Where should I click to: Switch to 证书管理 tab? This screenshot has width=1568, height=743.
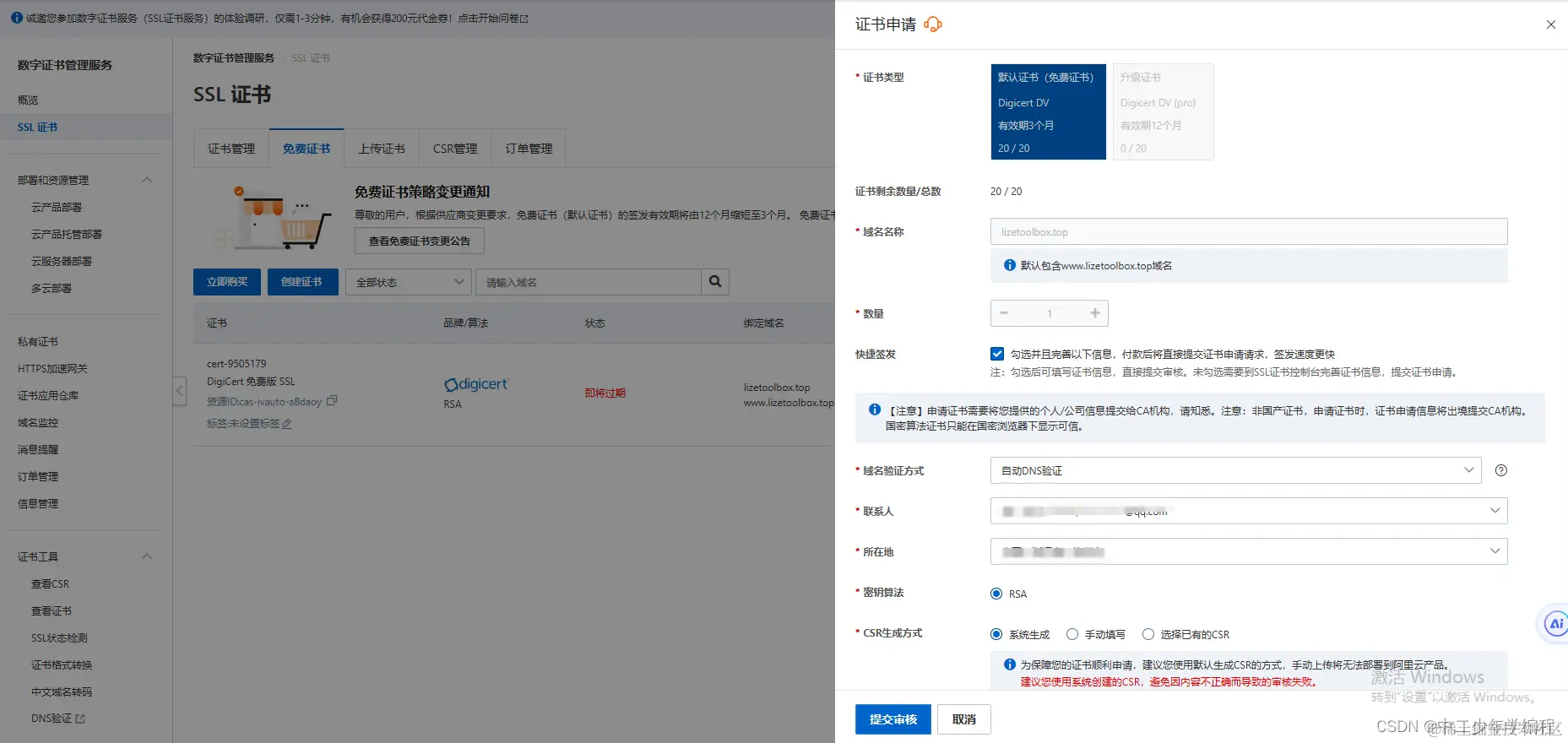click(x=231, y=149)
